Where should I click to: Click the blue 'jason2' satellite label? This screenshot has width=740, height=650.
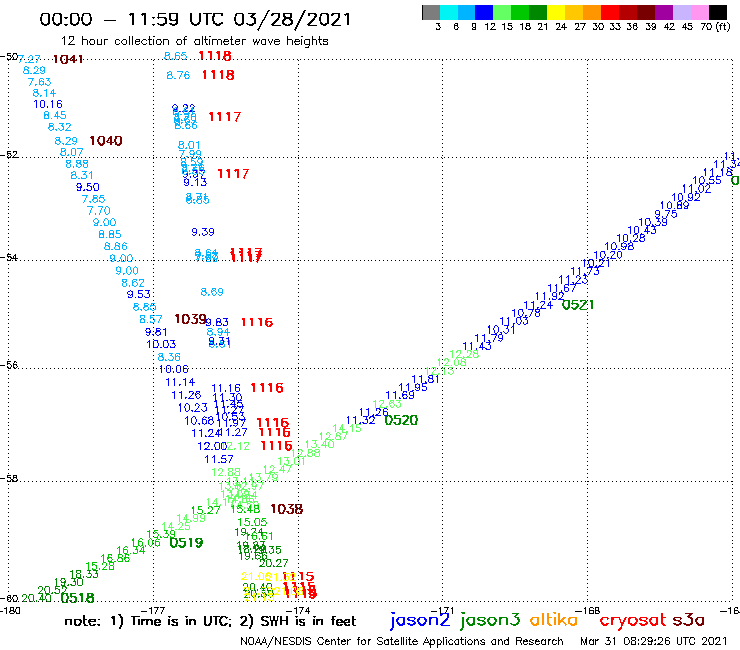click(x=420, y=620)
